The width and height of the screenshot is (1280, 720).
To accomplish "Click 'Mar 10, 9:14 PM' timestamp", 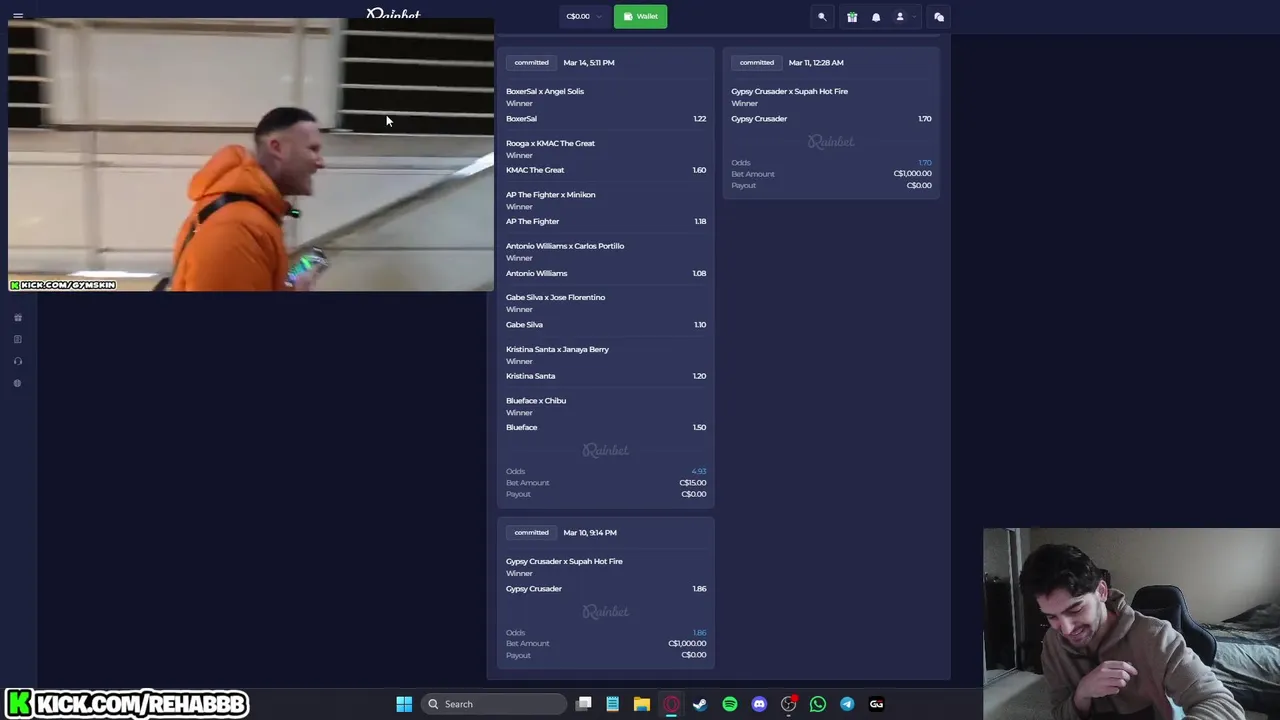I will [x=590, y=532].
